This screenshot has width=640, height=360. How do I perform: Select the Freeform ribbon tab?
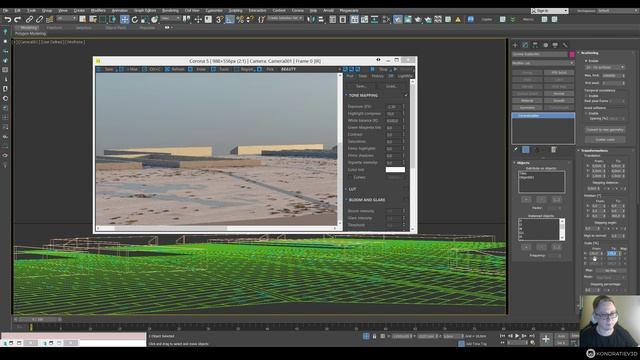tap(54, 28)
